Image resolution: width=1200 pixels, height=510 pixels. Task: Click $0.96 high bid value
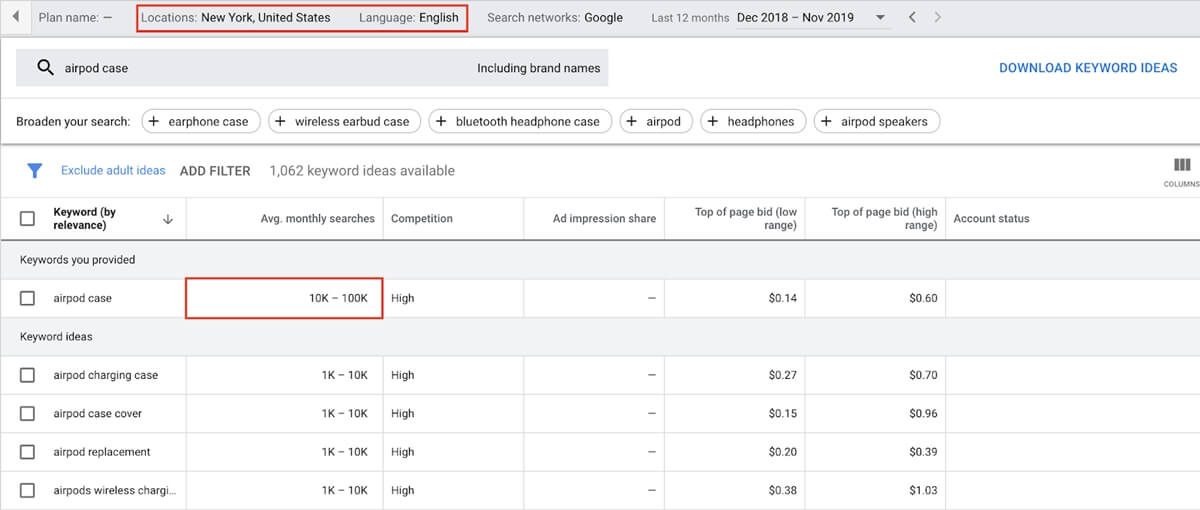tap(923, 413)
